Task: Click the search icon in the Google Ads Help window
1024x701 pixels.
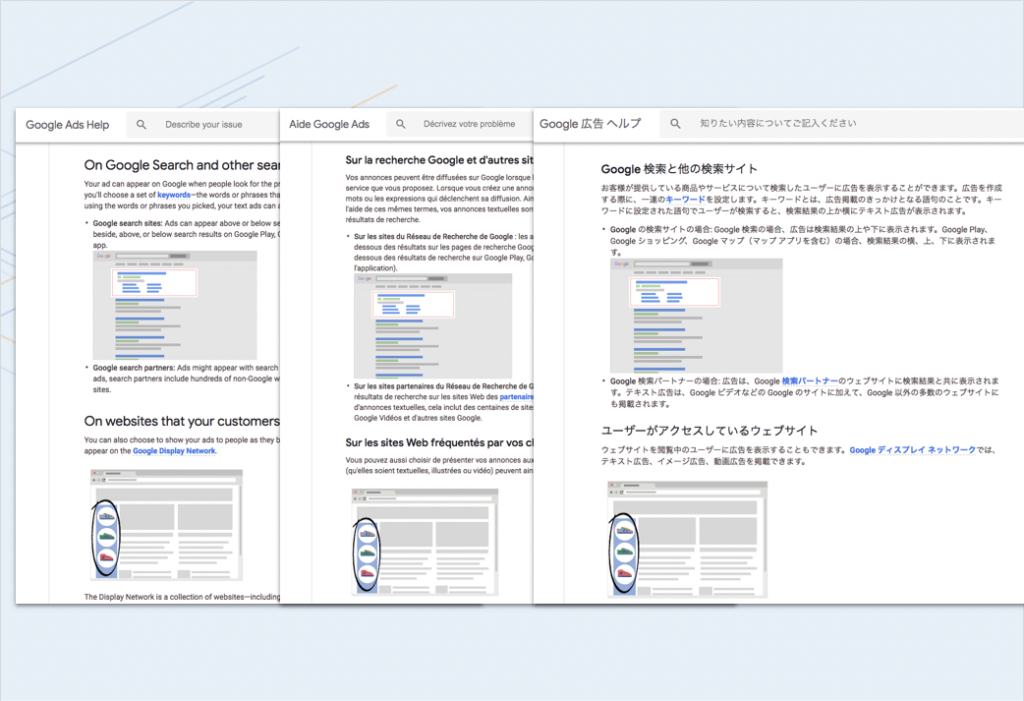Action: (141, 124)
